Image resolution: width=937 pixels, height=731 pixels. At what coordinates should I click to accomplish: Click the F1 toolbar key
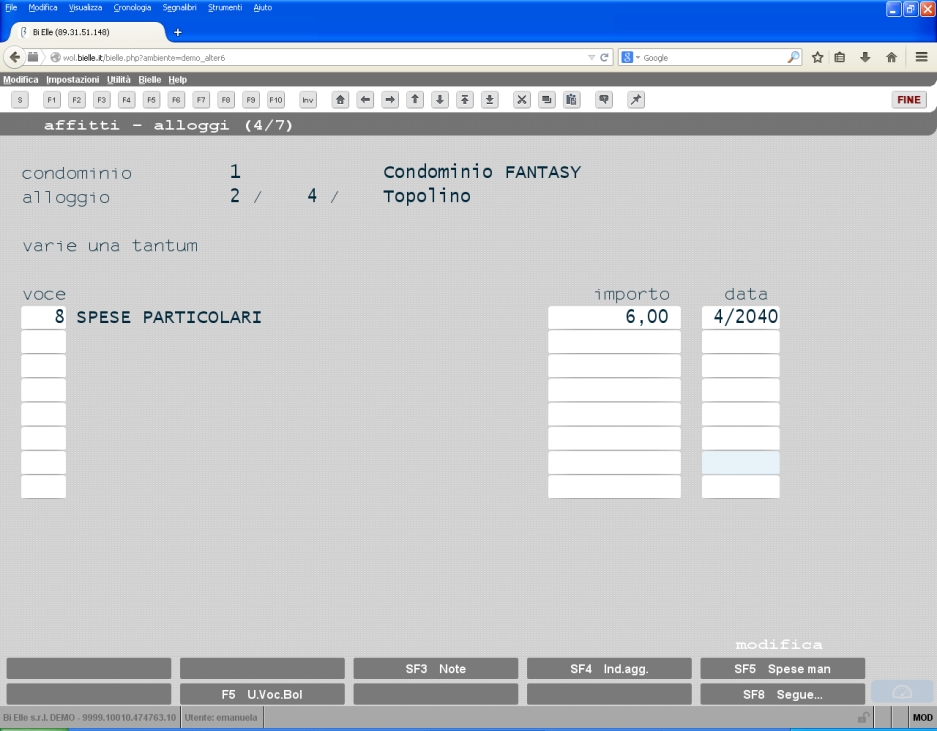[51, 100]
